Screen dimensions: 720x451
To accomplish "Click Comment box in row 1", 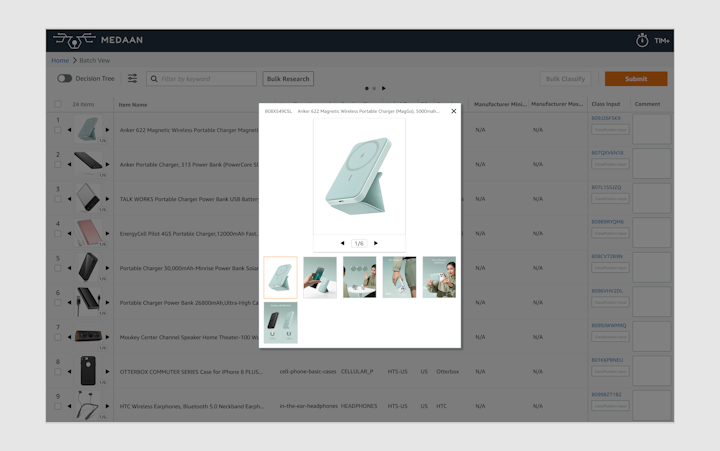I will [652, 129].
